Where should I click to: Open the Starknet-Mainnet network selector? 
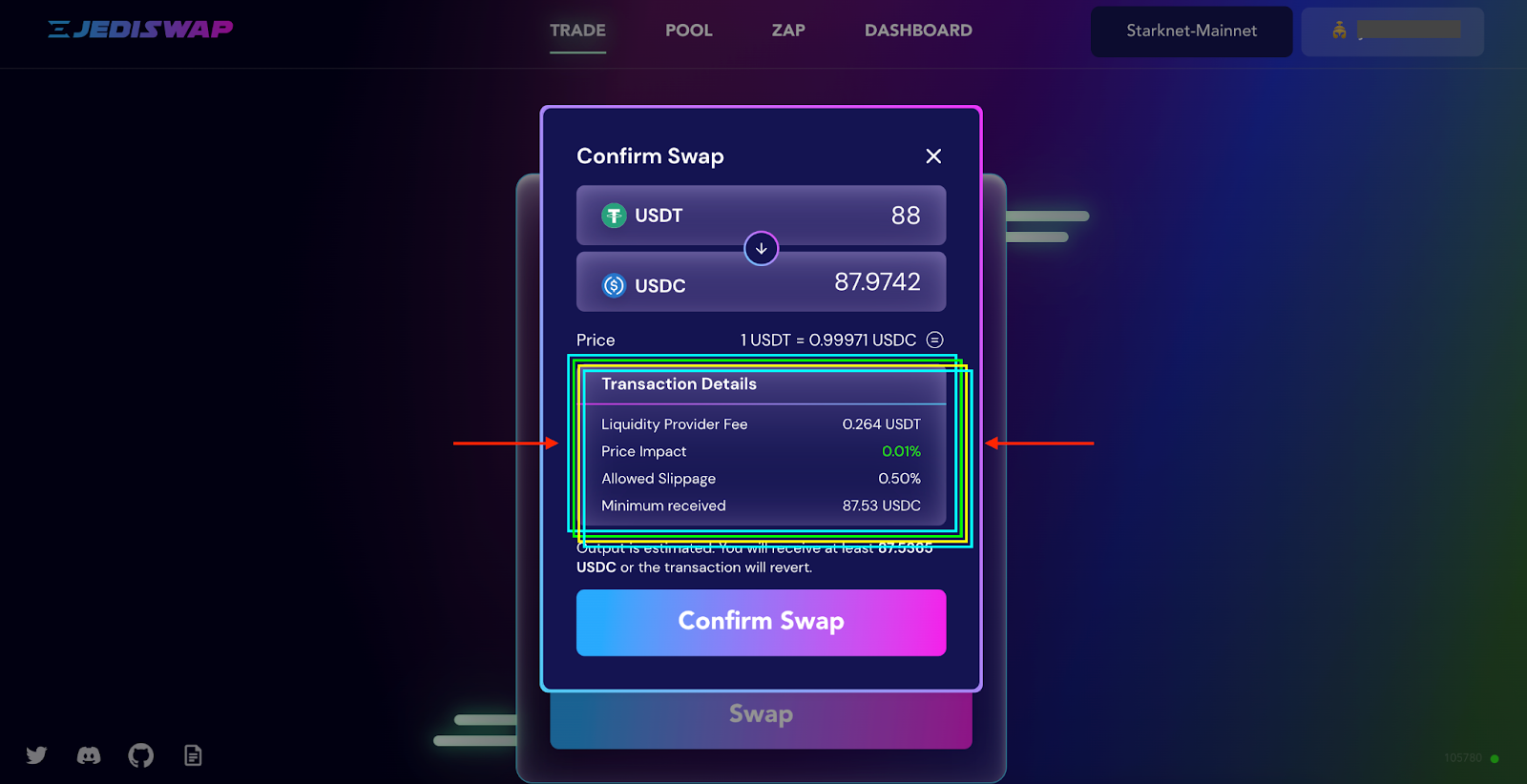coord(1191,31)
